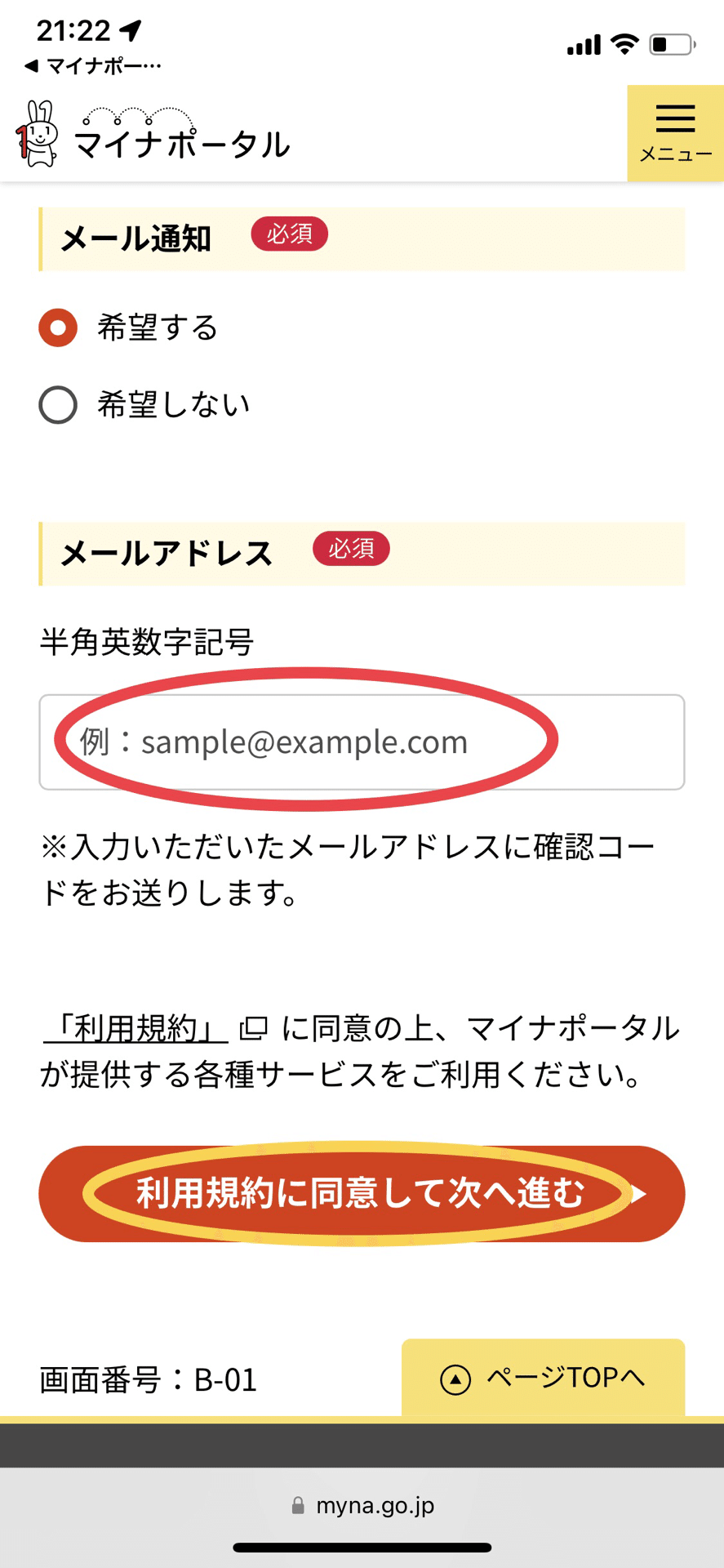This screenshot has width=724, height=1568.
Task: Select the 希望しない radio button
Action: [x=58, y=405]
